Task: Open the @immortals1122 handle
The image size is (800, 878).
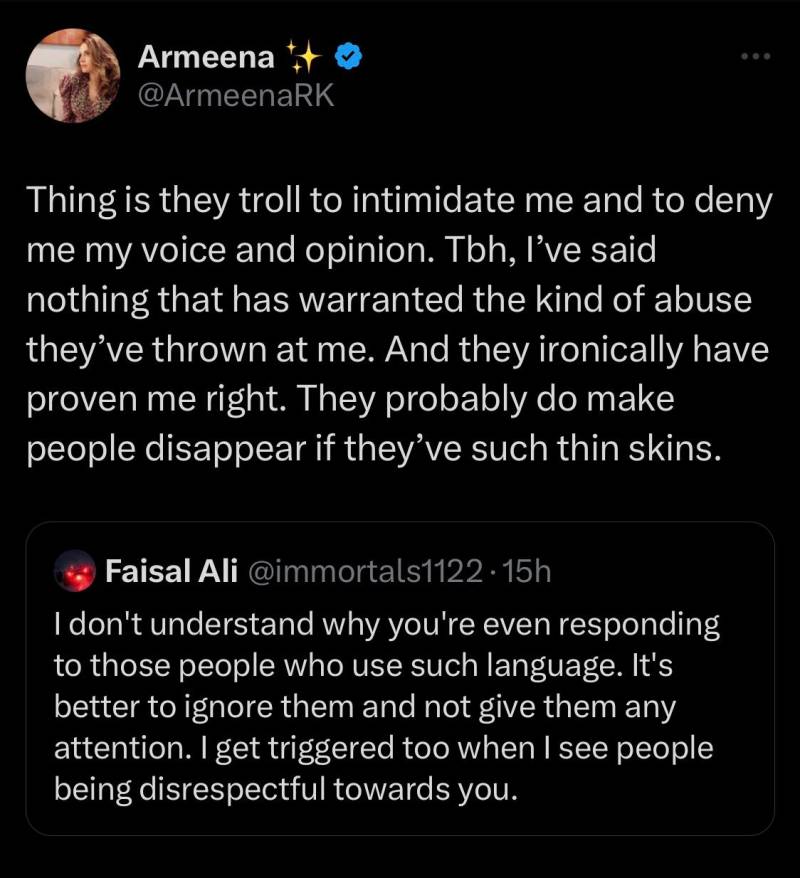Action: [365, 571]
